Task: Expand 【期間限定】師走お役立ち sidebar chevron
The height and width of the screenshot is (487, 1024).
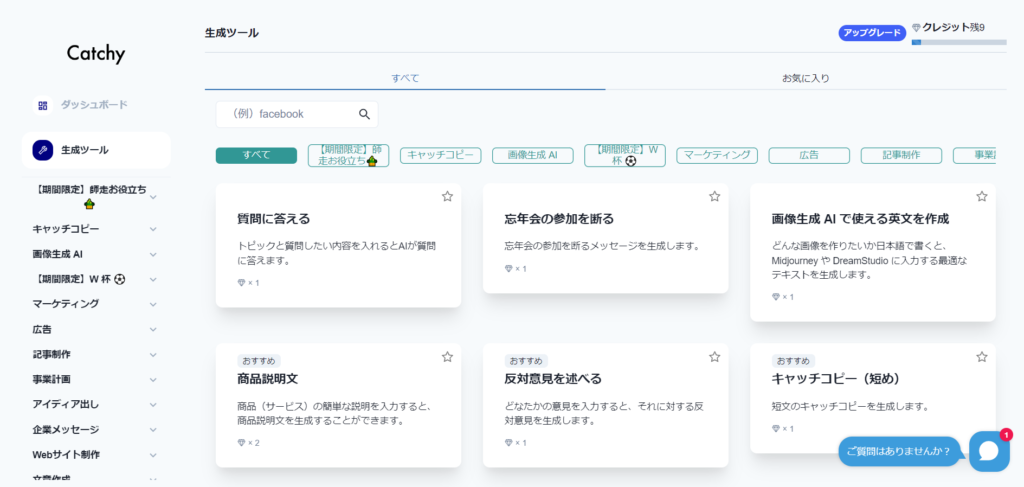Action: point(153,196)
